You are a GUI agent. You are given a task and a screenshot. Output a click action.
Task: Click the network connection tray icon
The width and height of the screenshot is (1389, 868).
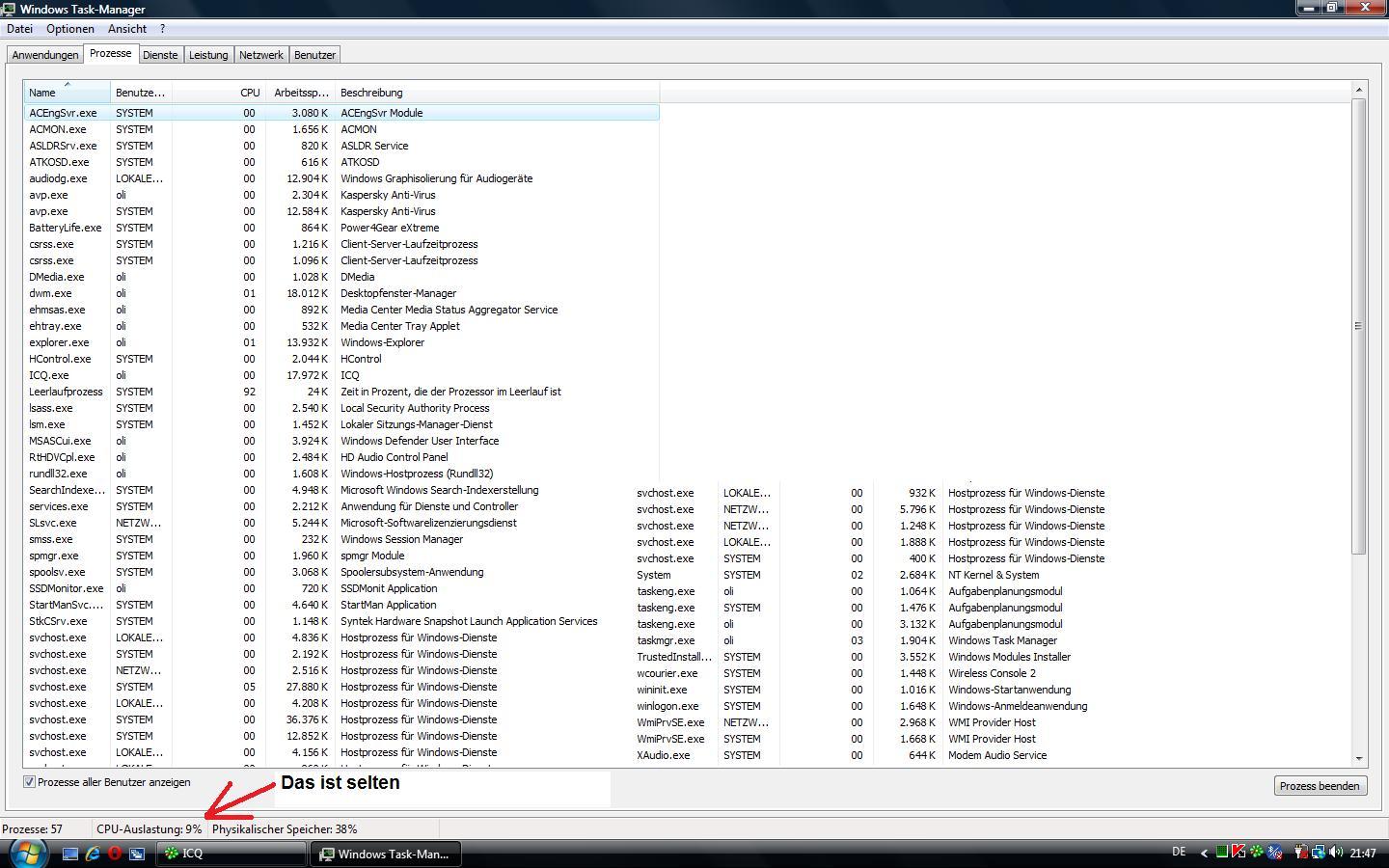(x=1319, y=853)
